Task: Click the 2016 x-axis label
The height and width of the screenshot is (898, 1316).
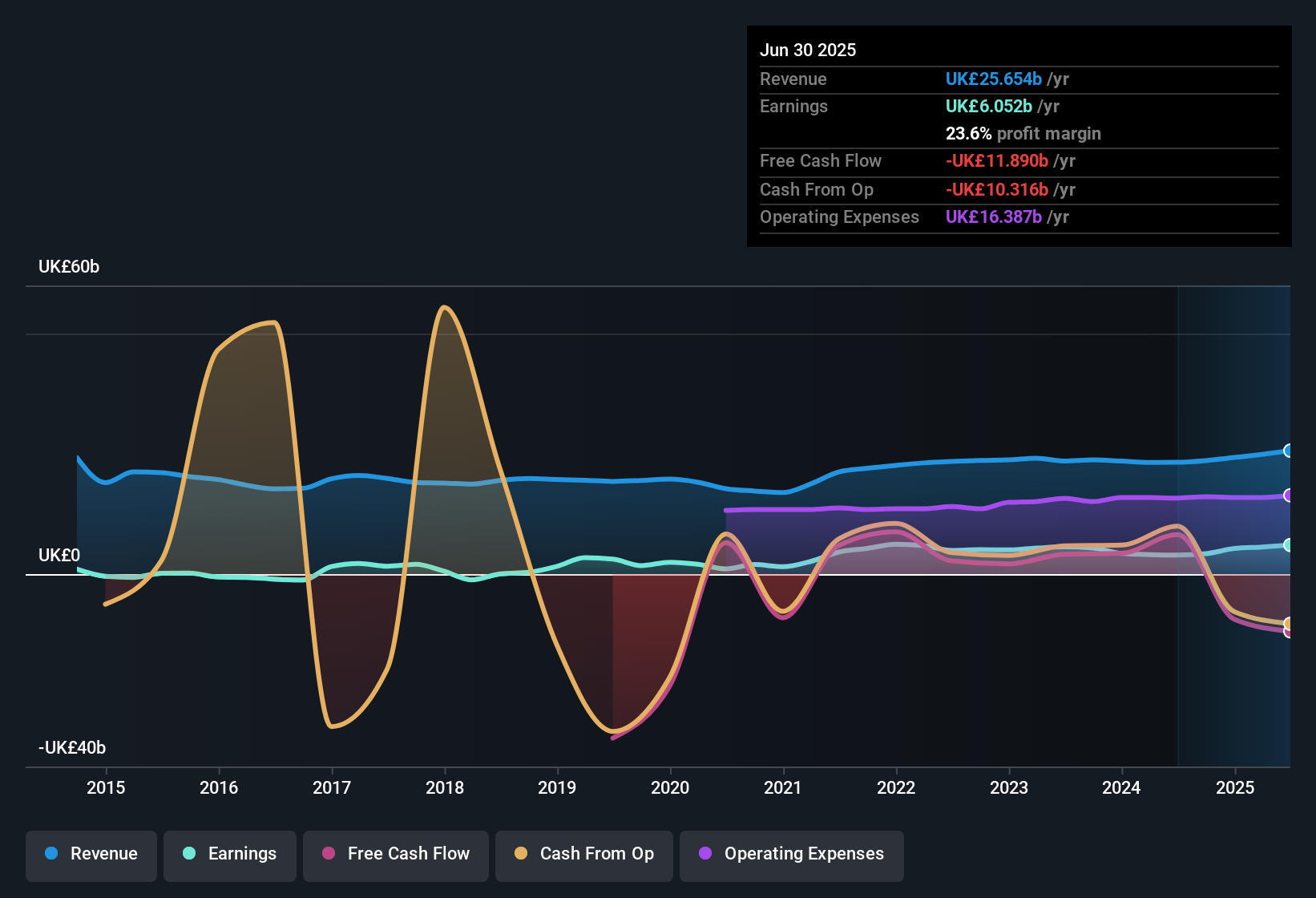Action: tap(219, 787)
